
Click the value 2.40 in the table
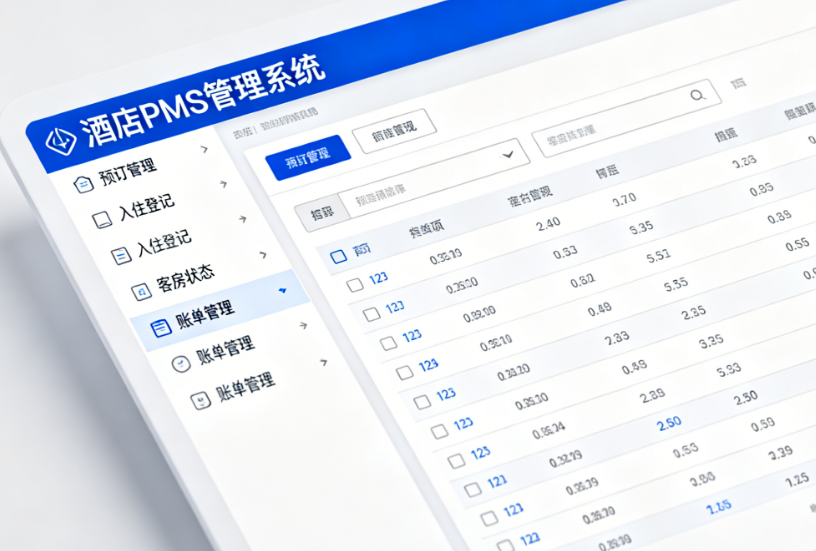tap(549, 225)
